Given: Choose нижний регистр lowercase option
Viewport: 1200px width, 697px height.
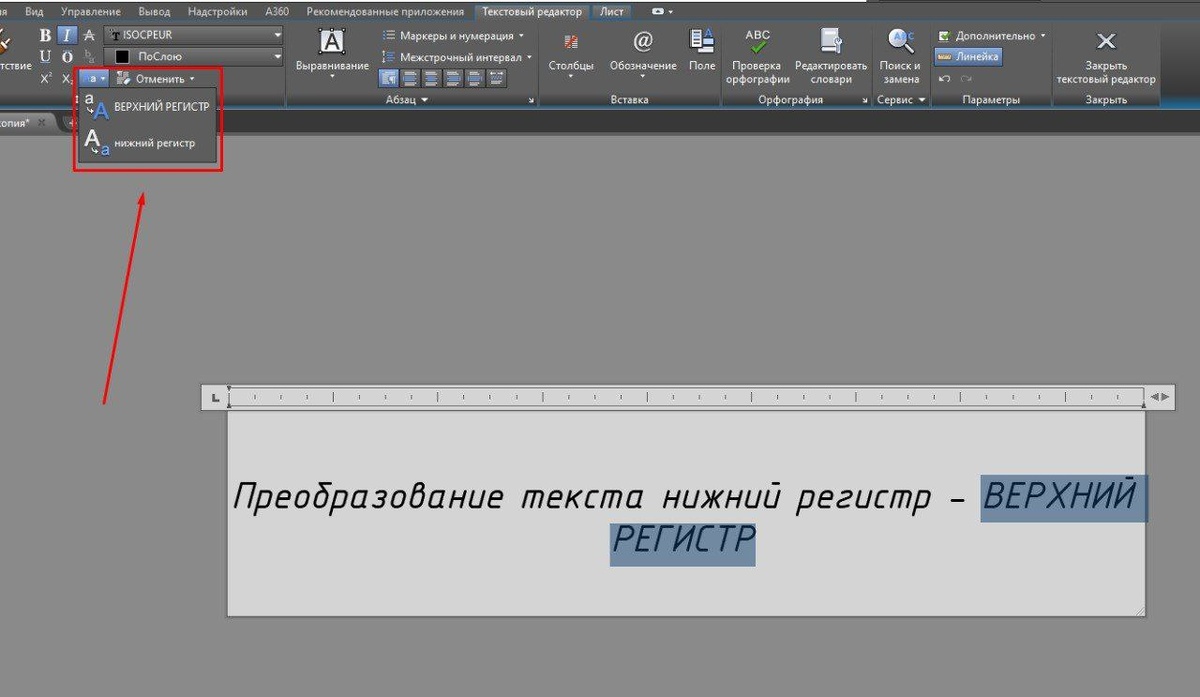Looking at the screenshot, I should tap(146, 143).
